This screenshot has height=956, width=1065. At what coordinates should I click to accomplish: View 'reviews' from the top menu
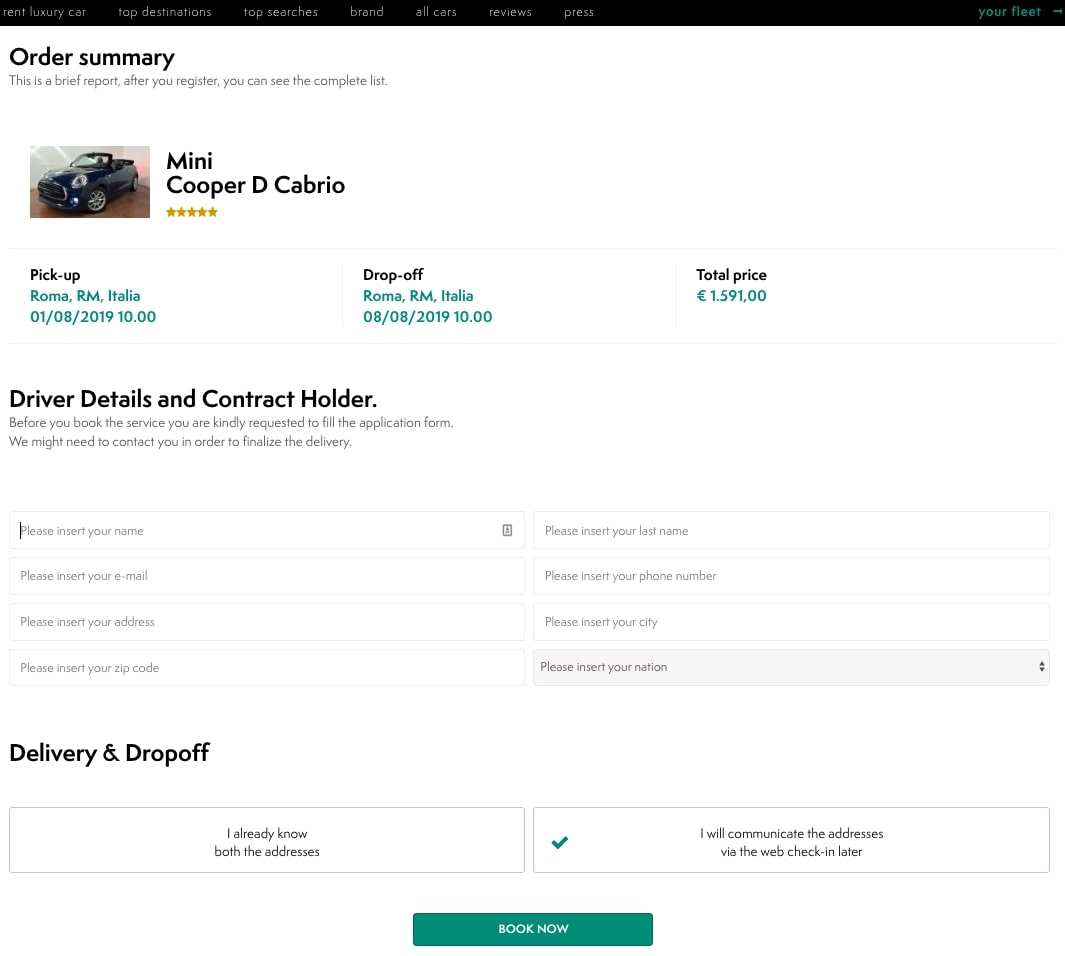(510, 12)
